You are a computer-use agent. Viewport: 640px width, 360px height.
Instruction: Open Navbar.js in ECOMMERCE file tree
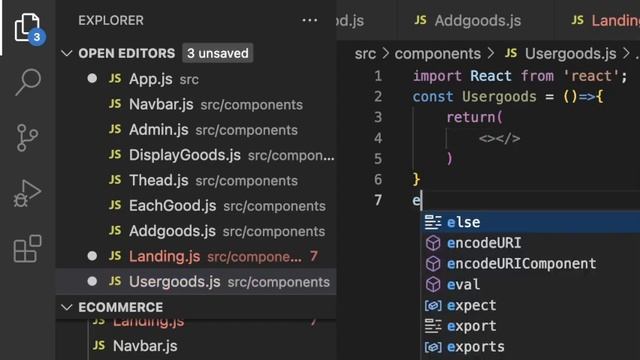(145, 346)
